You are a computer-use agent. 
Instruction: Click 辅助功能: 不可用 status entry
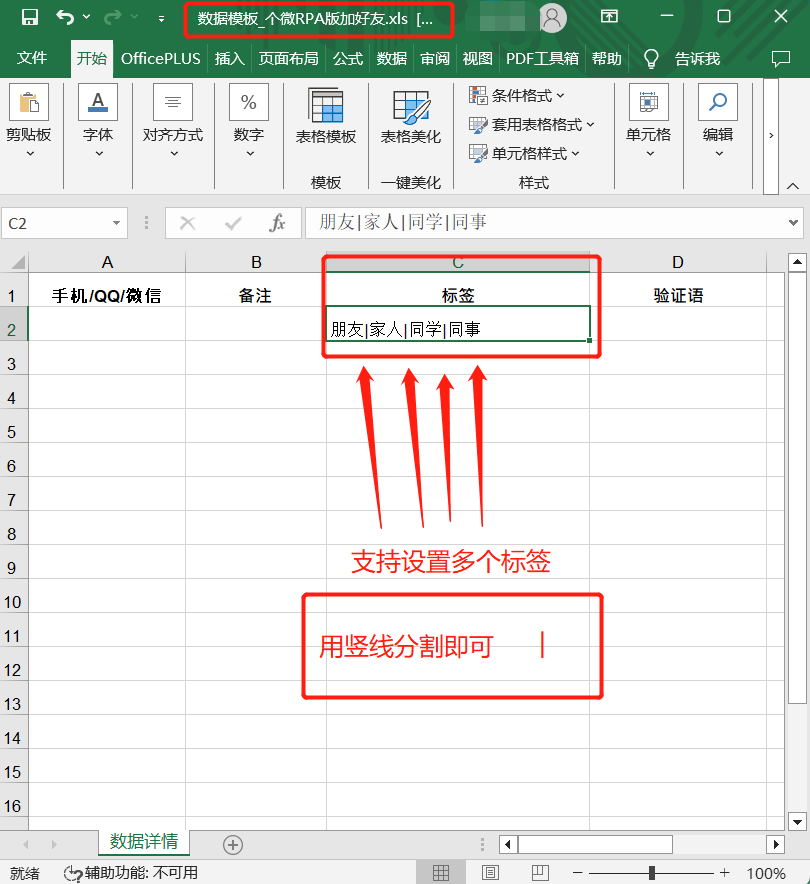click(131, 873)
